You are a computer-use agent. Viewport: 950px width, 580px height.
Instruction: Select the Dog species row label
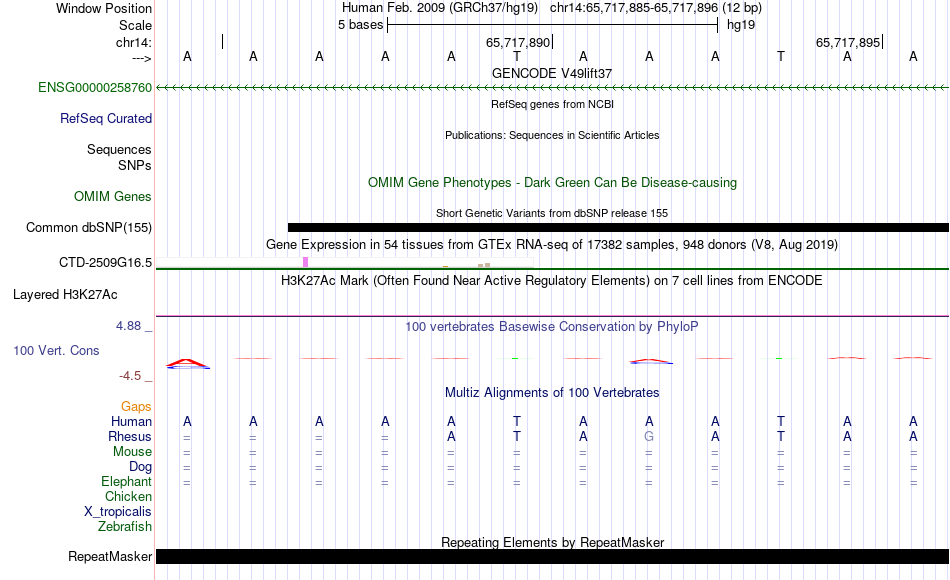point(140,467)
